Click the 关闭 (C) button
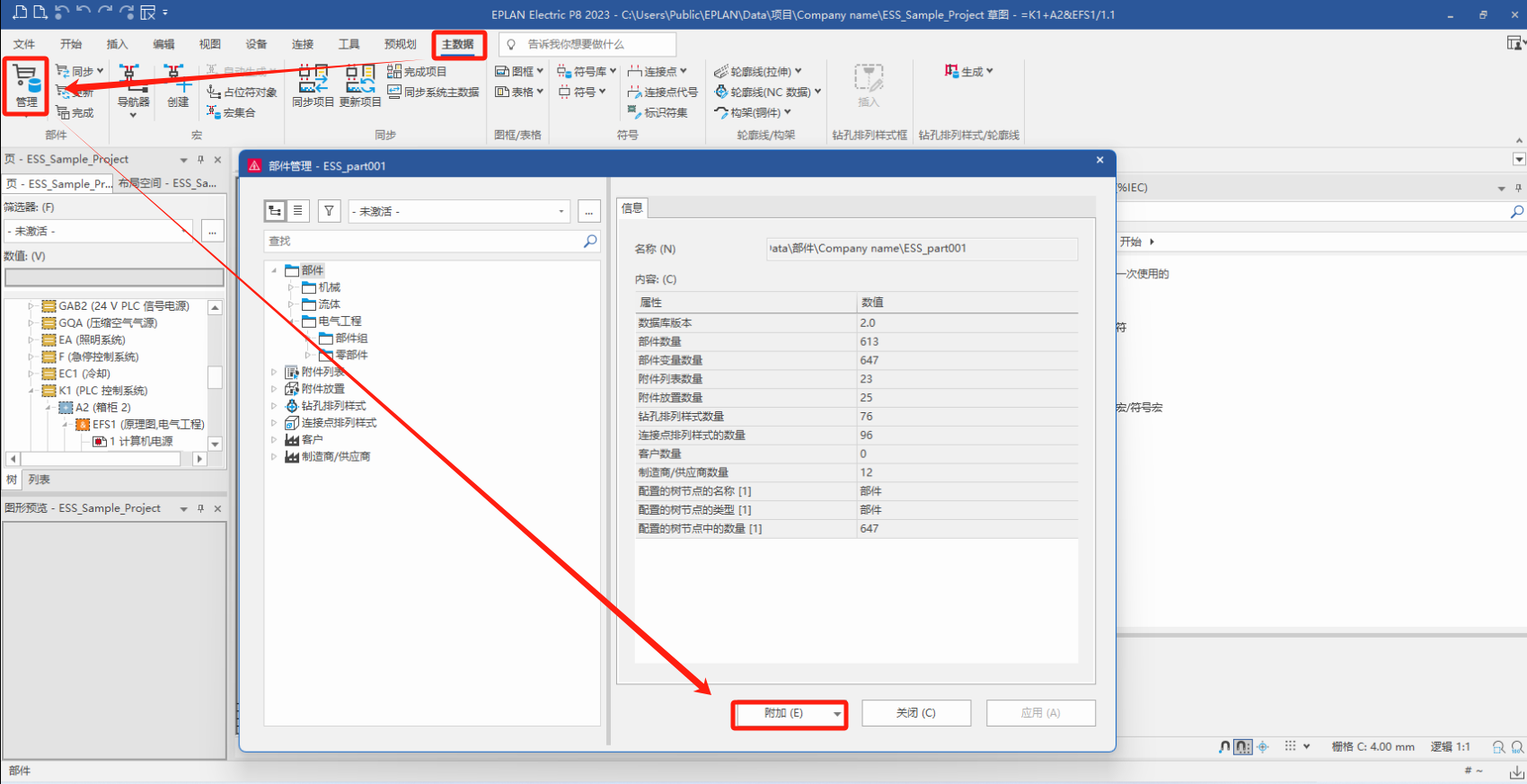The image size is (1527, 784). [916, 713]
